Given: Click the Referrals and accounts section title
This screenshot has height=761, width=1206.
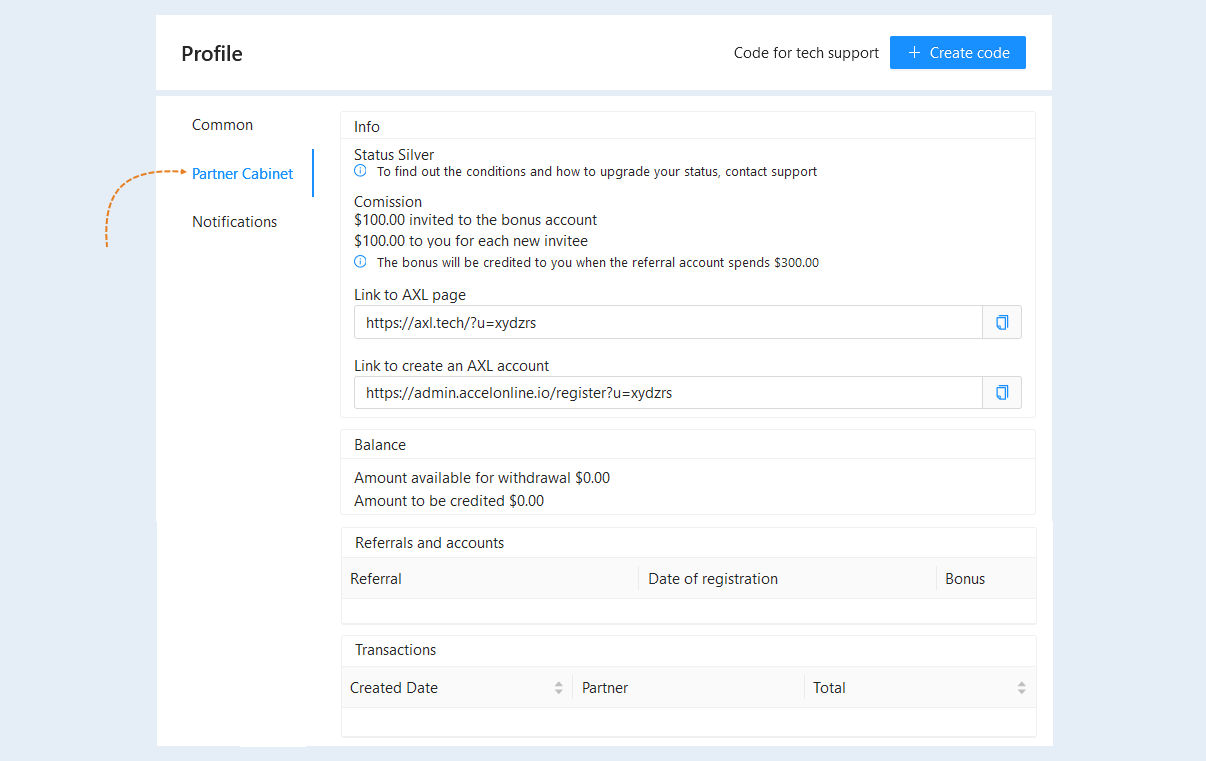Looking at the screenshot, I should [x=430, y=543].
